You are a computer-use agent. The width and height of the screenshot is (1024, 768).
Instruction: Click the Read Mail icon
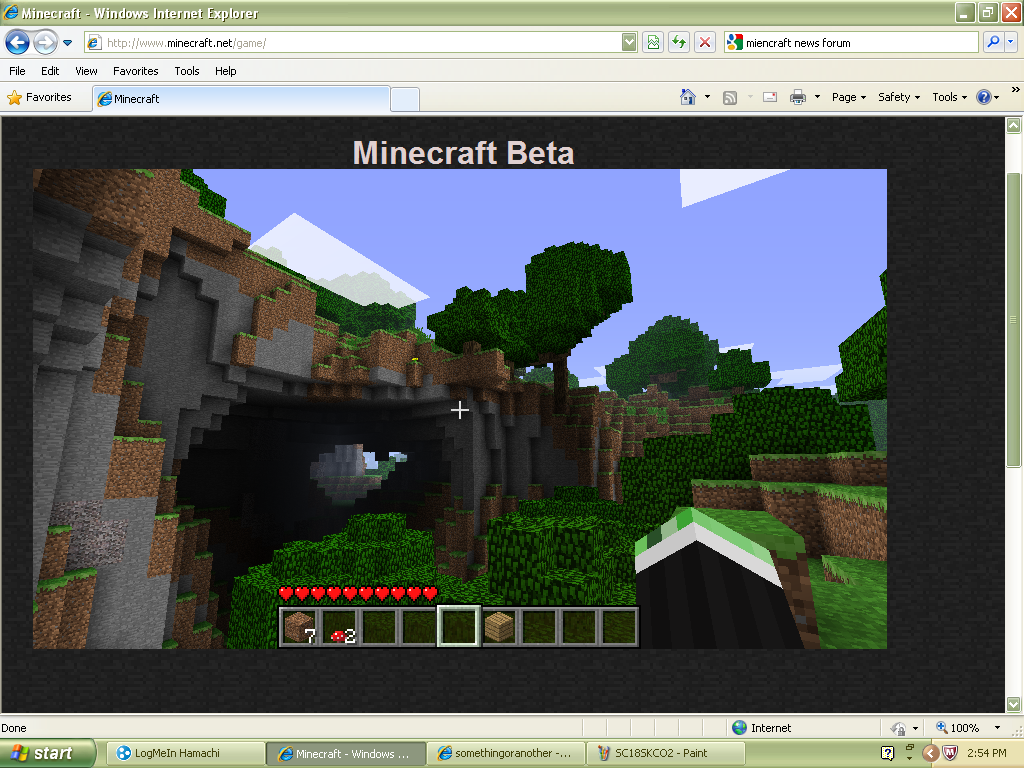pyautogui.click(x=770, y=97)
